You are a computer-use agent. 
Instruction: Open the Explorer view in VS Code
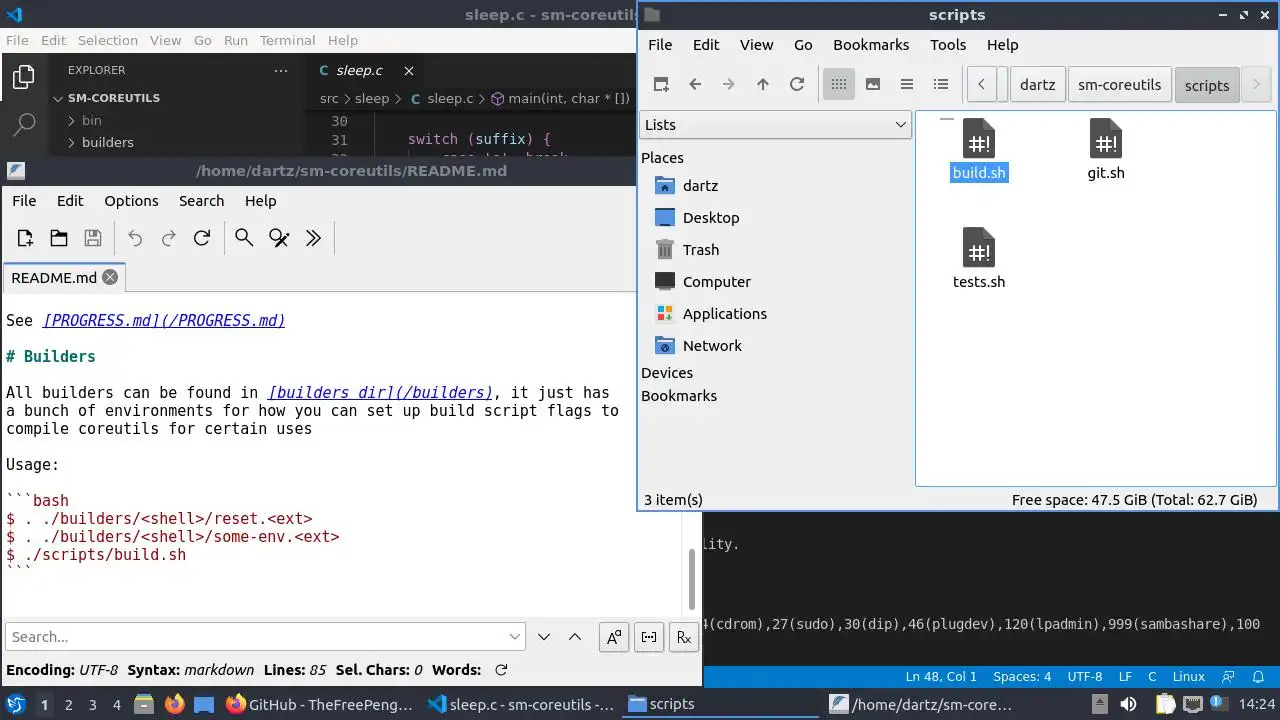tap(23, 77)
